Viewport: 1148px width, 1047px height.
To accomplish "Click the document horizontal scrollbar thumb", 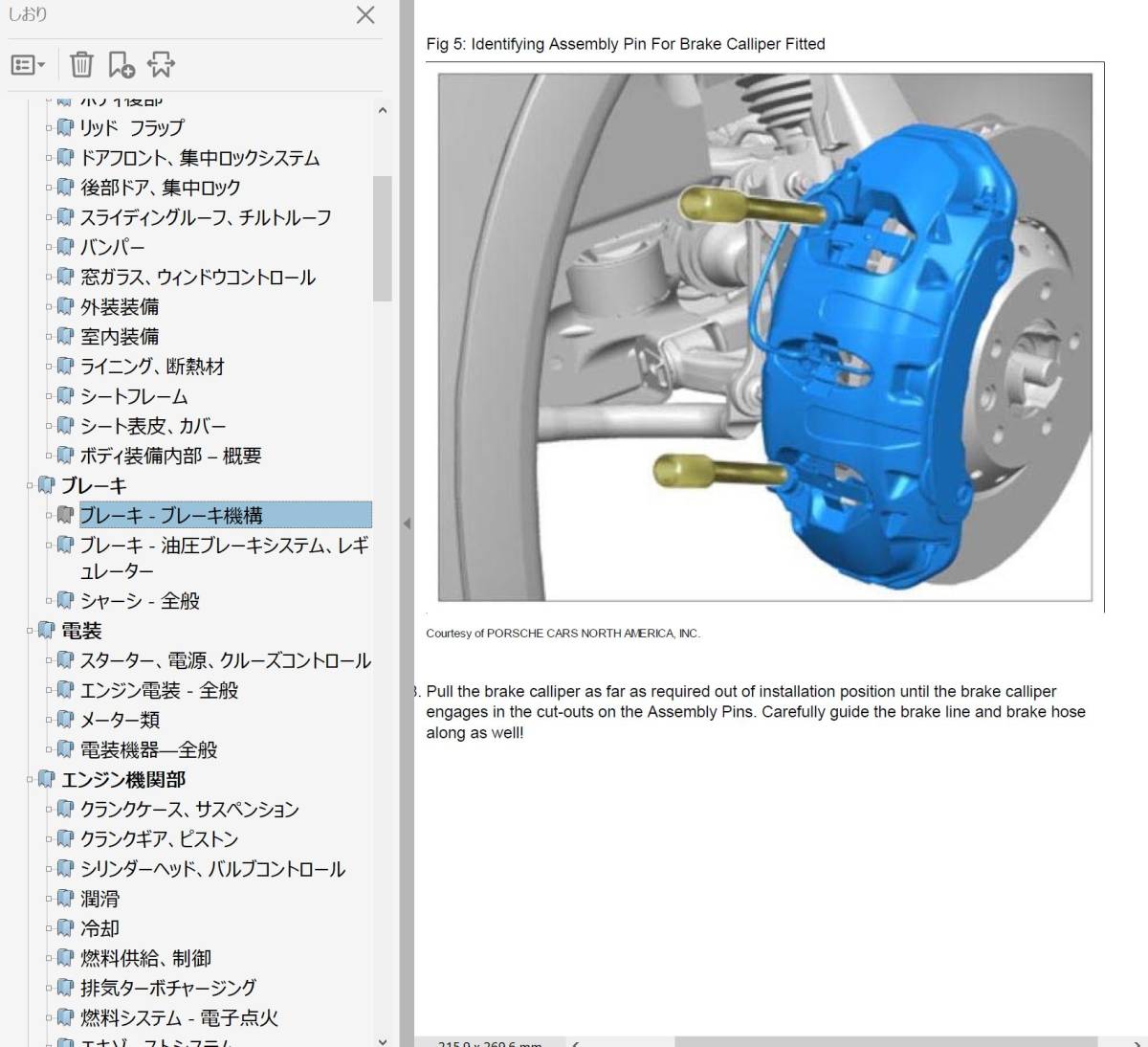I will coord(886,1042).
